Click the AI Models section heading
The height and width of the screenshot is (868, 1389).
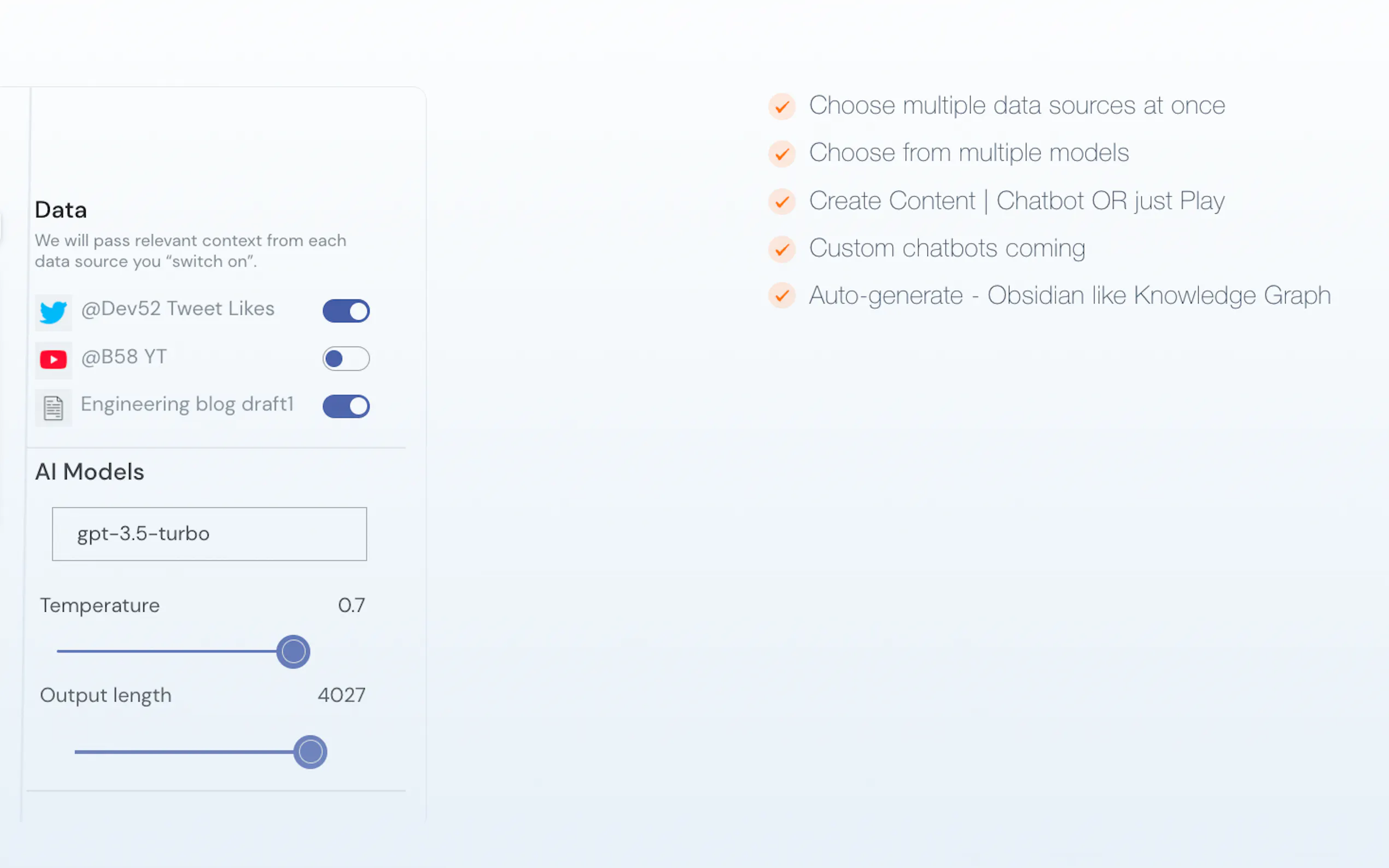click(x=90, y=472)
